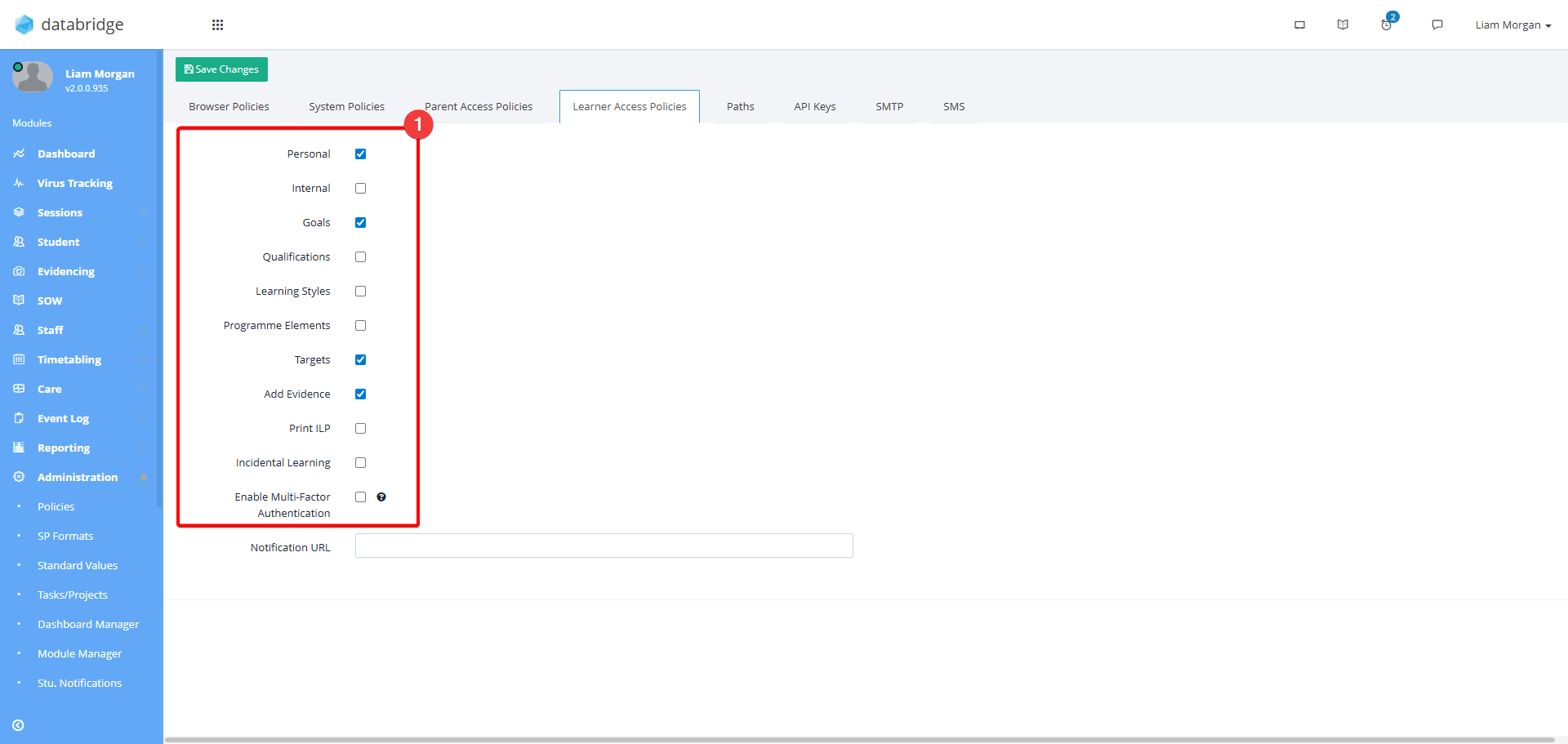1568x744 pixels.
Task: Click the Notification URL input field
Action: click(x=604, y=546)
